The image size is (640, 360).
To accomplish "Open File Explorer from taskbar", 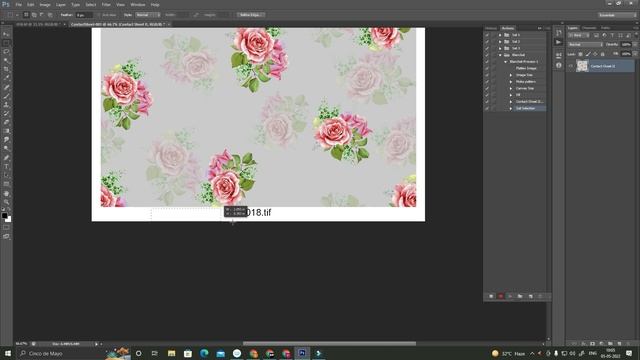I will click(171, 353).
